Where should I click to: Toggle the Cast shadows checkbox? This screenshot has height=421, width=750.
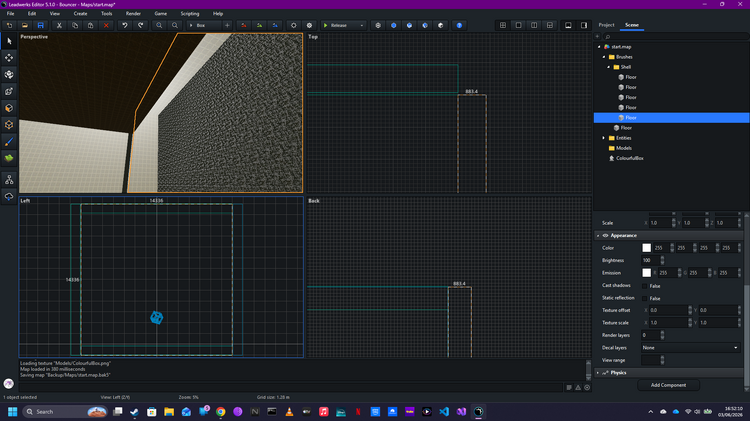645,286
